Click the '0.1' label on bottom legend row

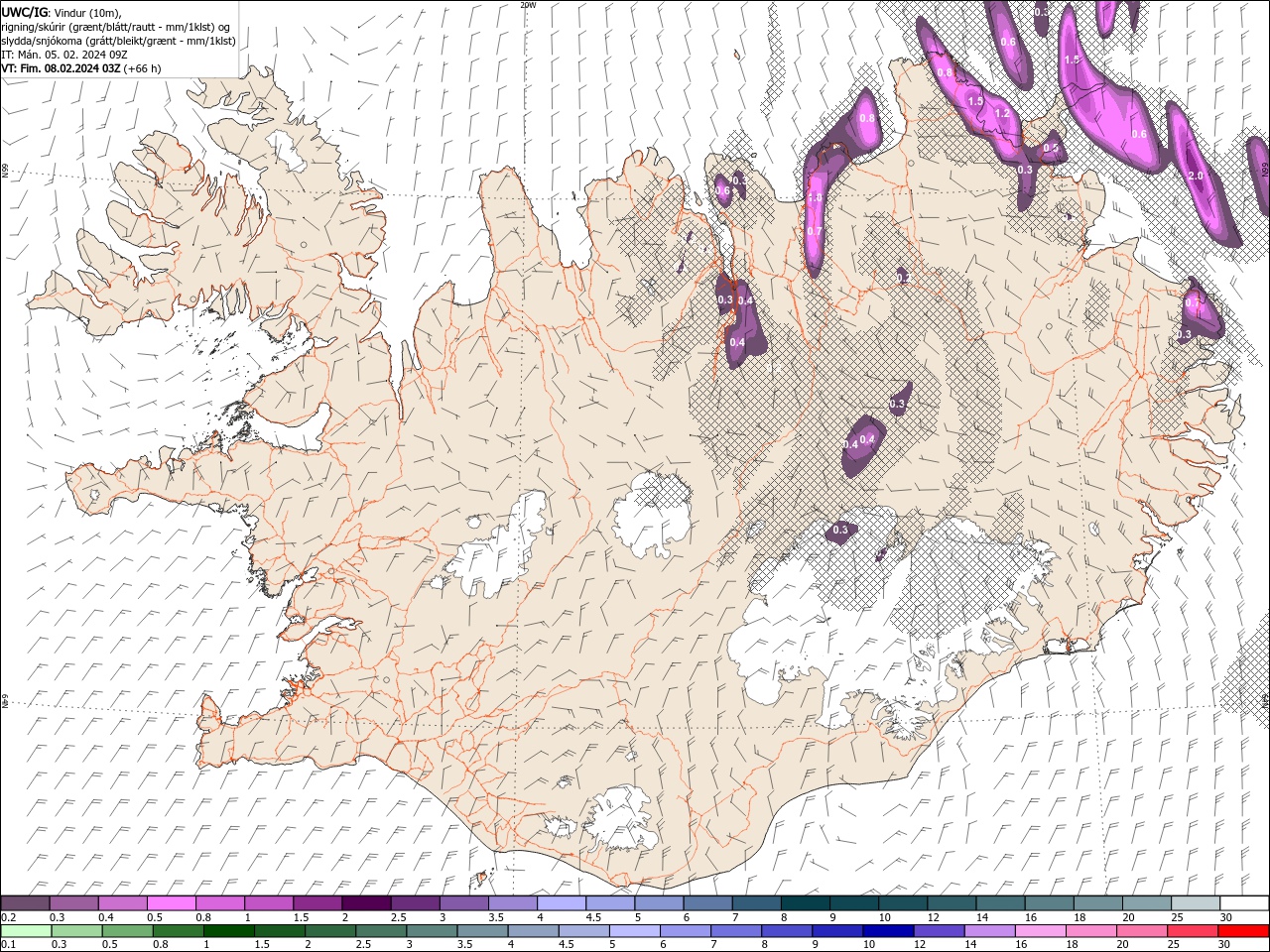(x=9, y=944)
